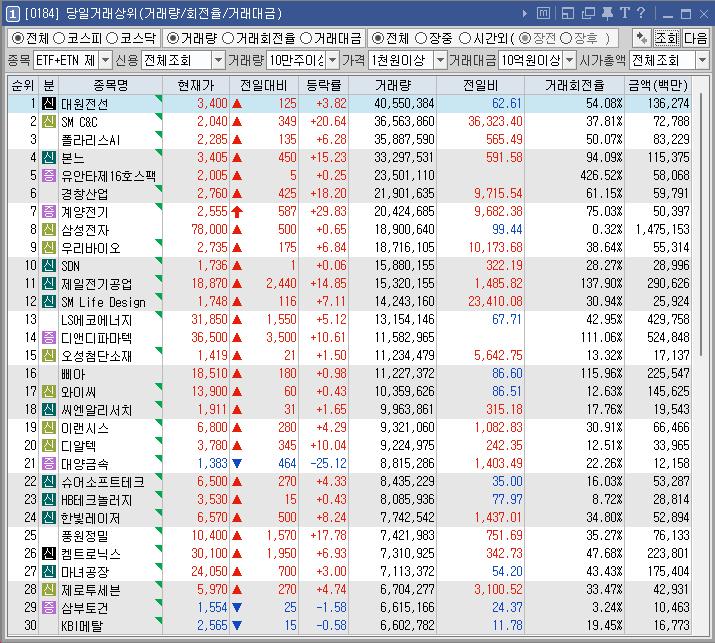Sort by the 전일비 column header
Image resolution: width=715 pixels, height=643 pixels.
tap(480, 85)
